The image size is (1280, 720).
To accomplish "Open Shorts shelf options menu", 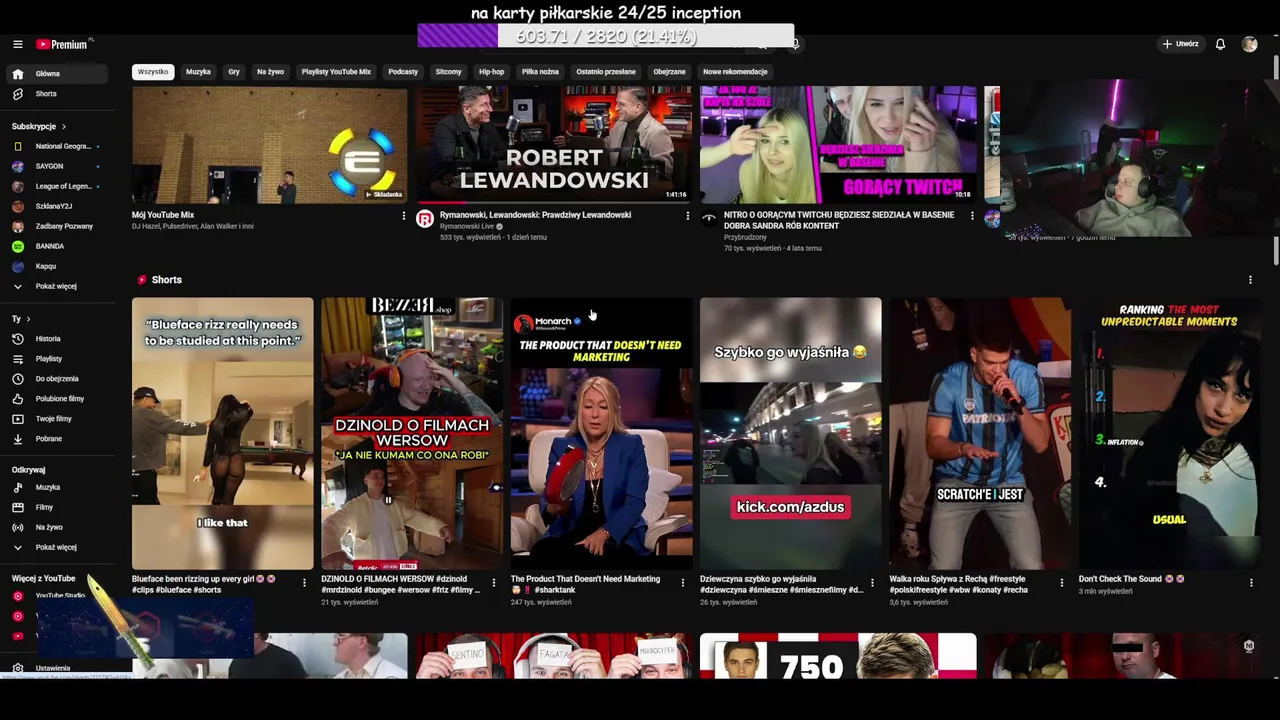I will pyautogui.click(x=1250, y=280).
